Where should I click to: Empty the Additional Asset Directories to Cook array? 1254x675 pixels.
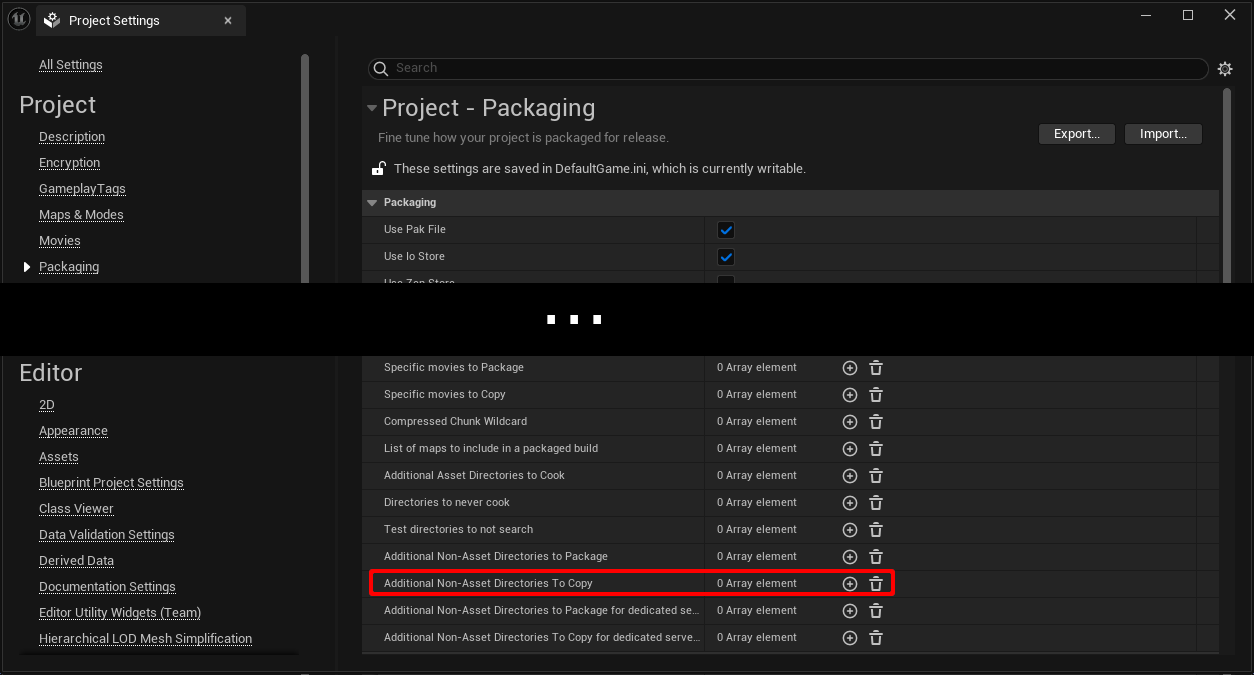coord(876,476)
